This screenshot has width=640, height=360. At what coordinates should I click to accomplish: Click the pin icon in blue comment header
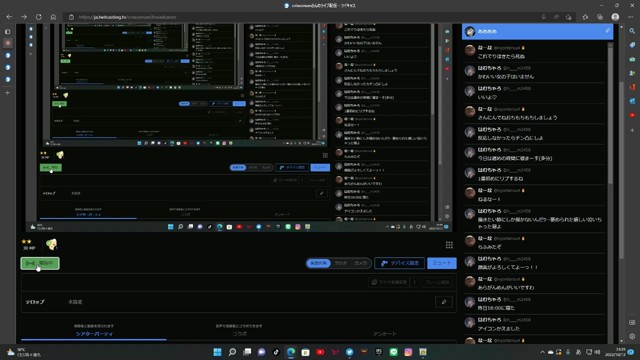[607, 31]
